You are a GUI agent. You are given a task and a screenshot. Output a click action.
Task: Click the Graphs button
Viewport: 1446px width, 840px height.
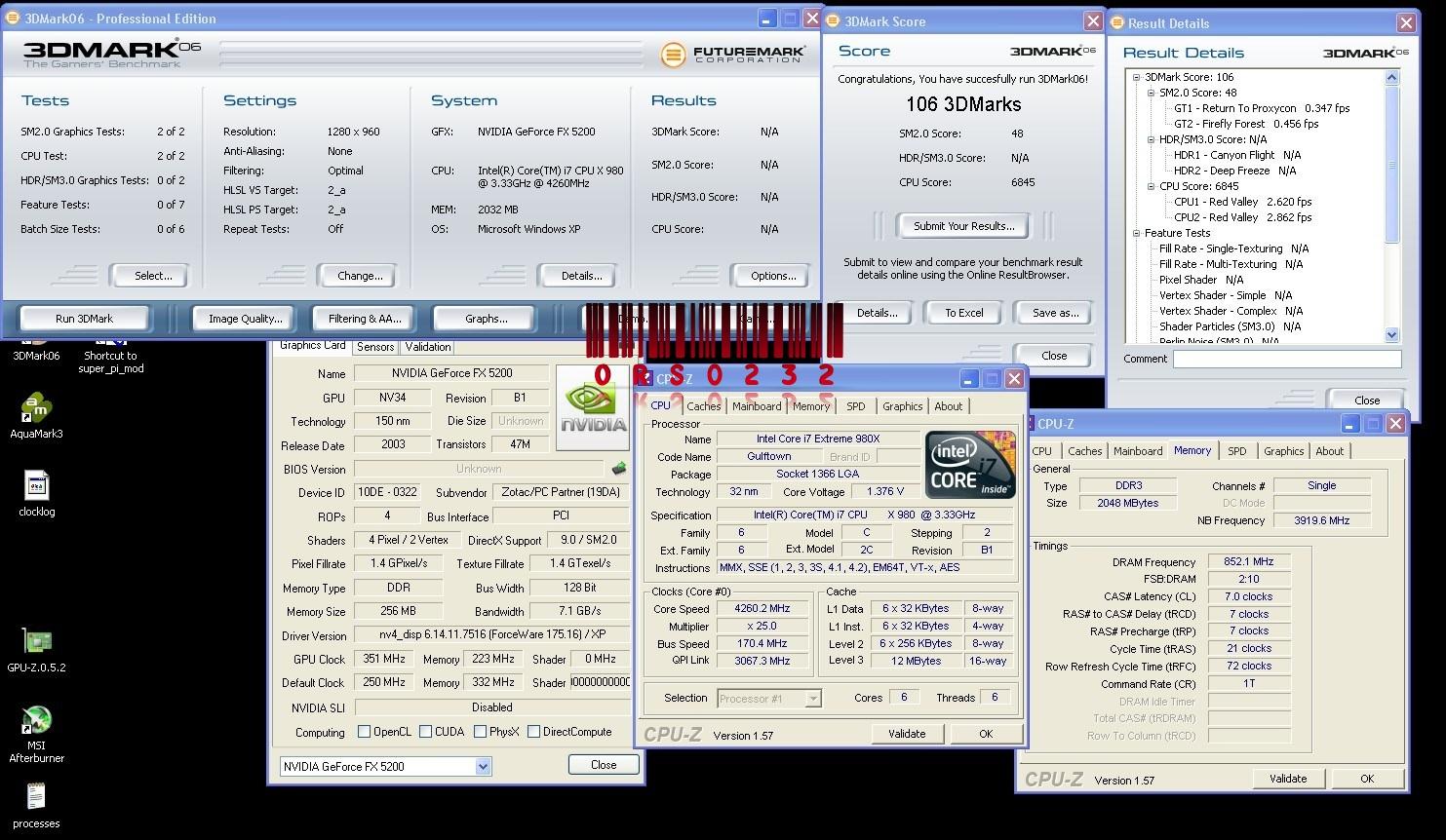coord(486,319)
